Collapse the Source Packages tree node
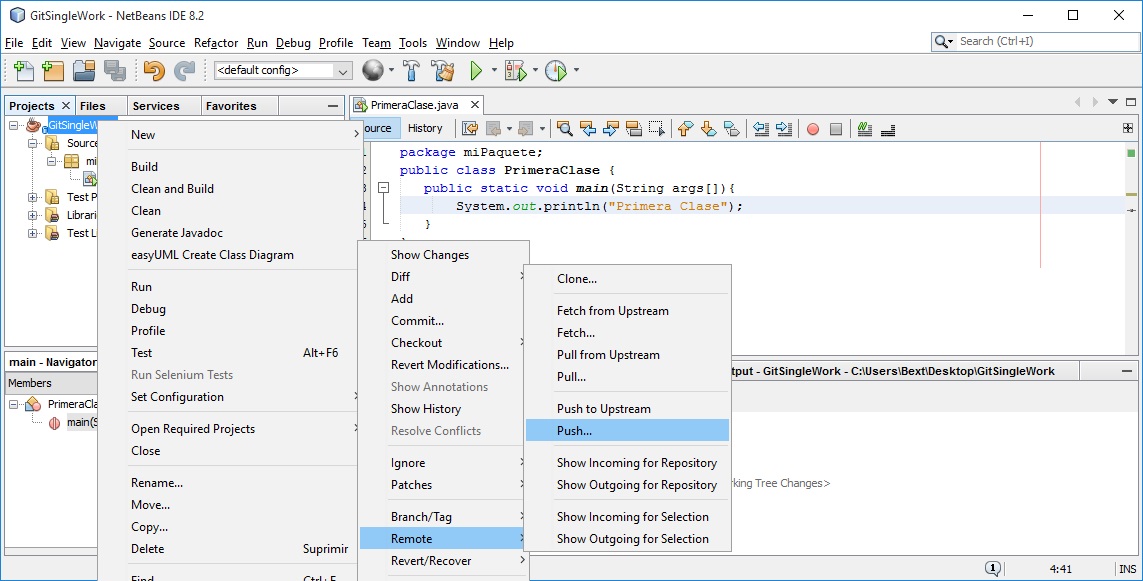The width and height of the screenshot is (1143, 581). click(x=32, y=144)
